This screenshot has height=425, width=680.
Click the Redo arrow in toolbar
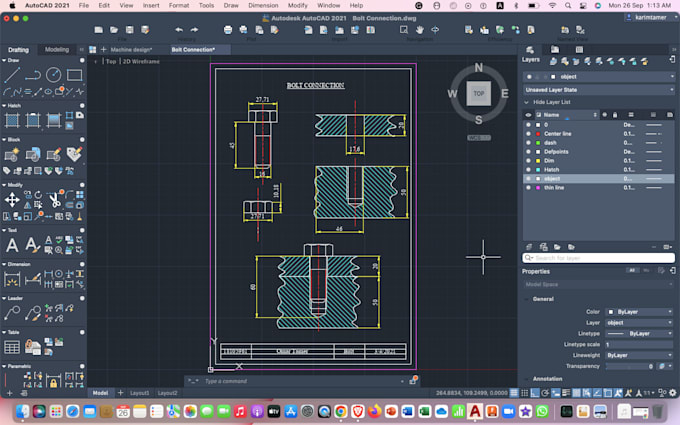click(194, 29)
